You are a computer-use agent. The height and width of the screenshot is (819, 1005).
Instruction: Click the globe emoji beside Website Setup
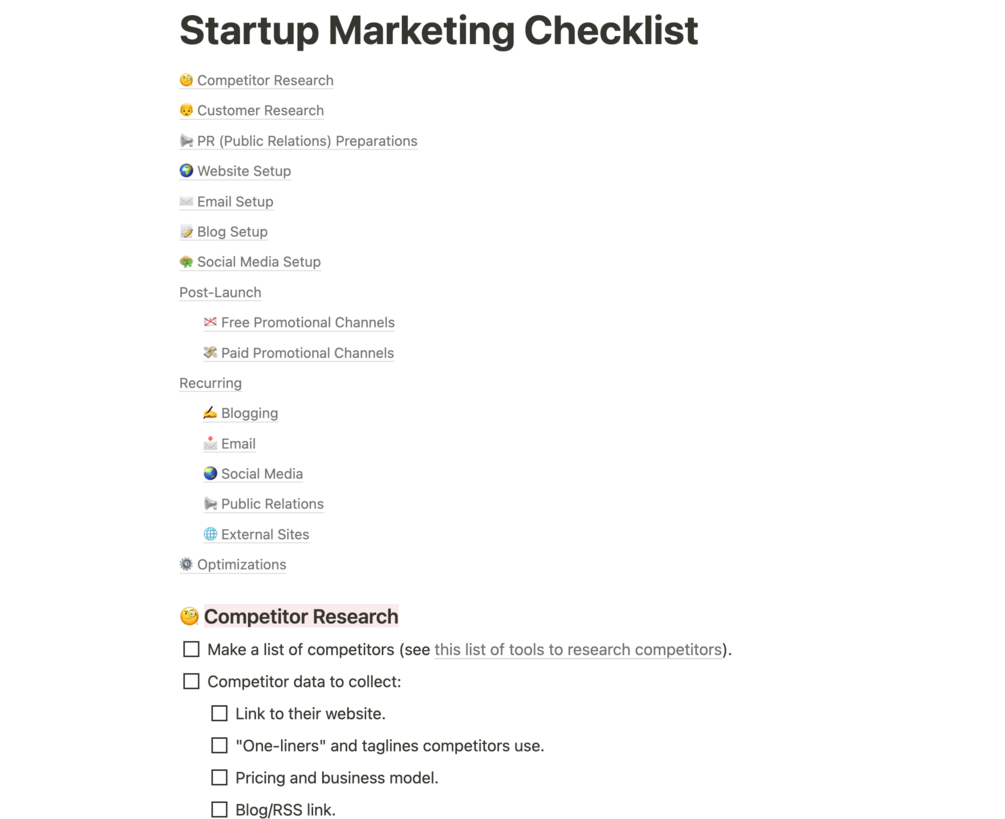[x=186, y=171]
